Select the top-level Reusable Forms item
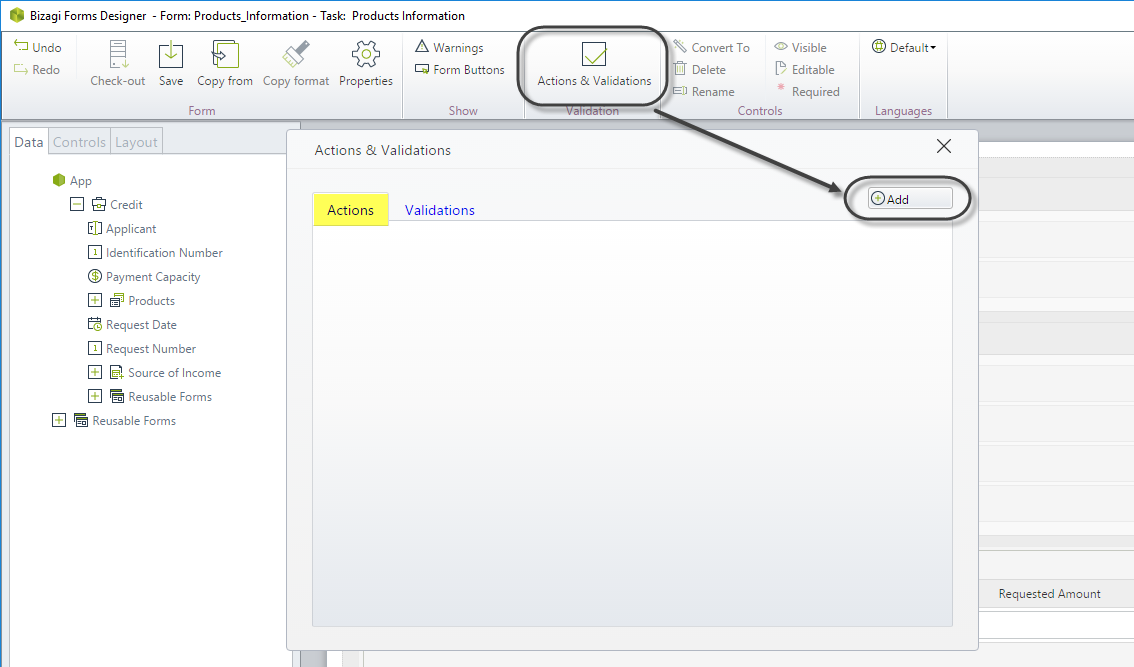1134x667 pixels. [135, 420]
